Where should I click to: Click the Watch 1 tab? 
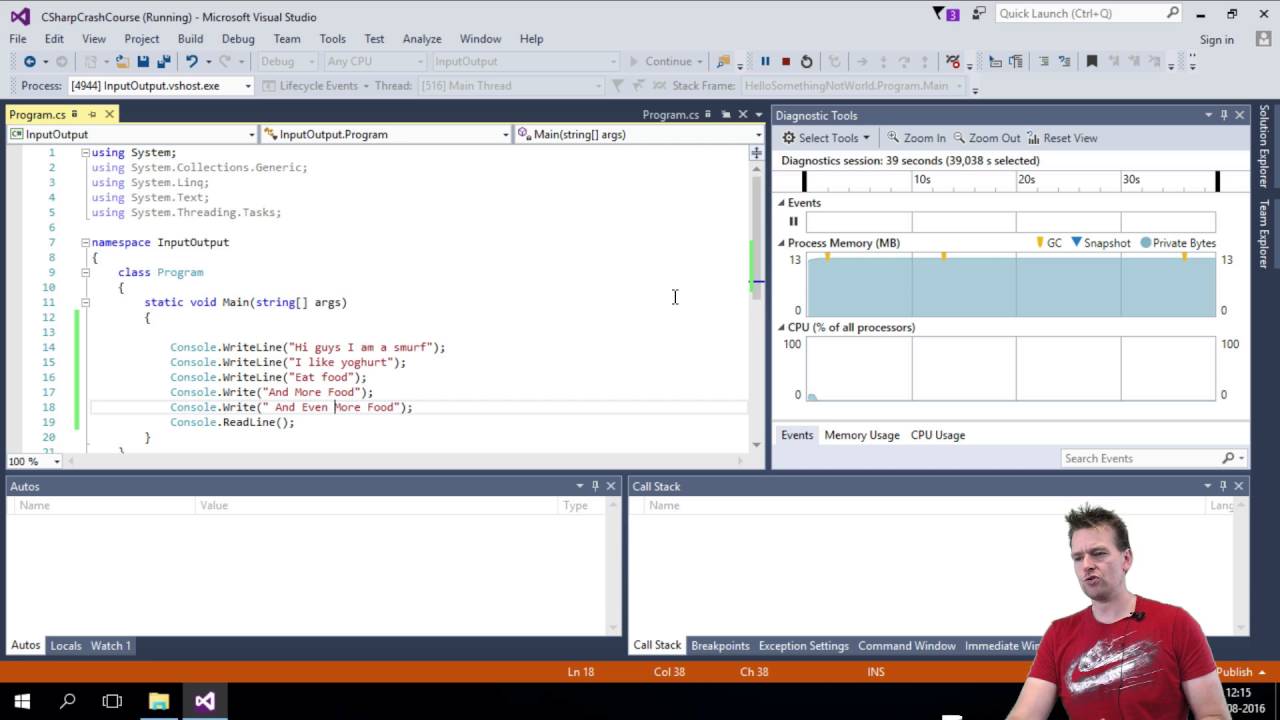tap(111, 646)
